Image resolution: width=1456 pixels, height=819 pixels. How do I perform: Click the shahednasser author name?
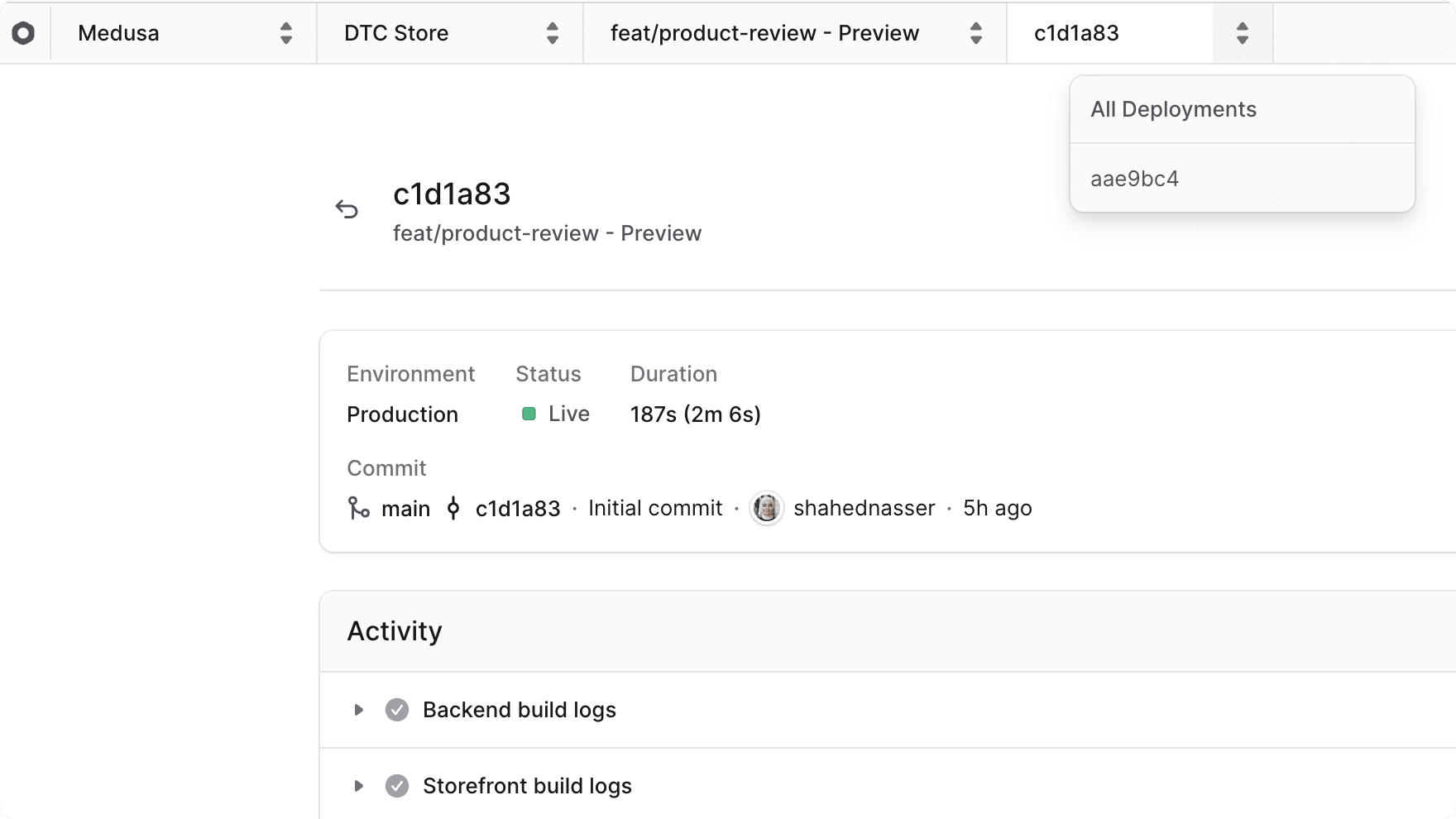[864, 508]
